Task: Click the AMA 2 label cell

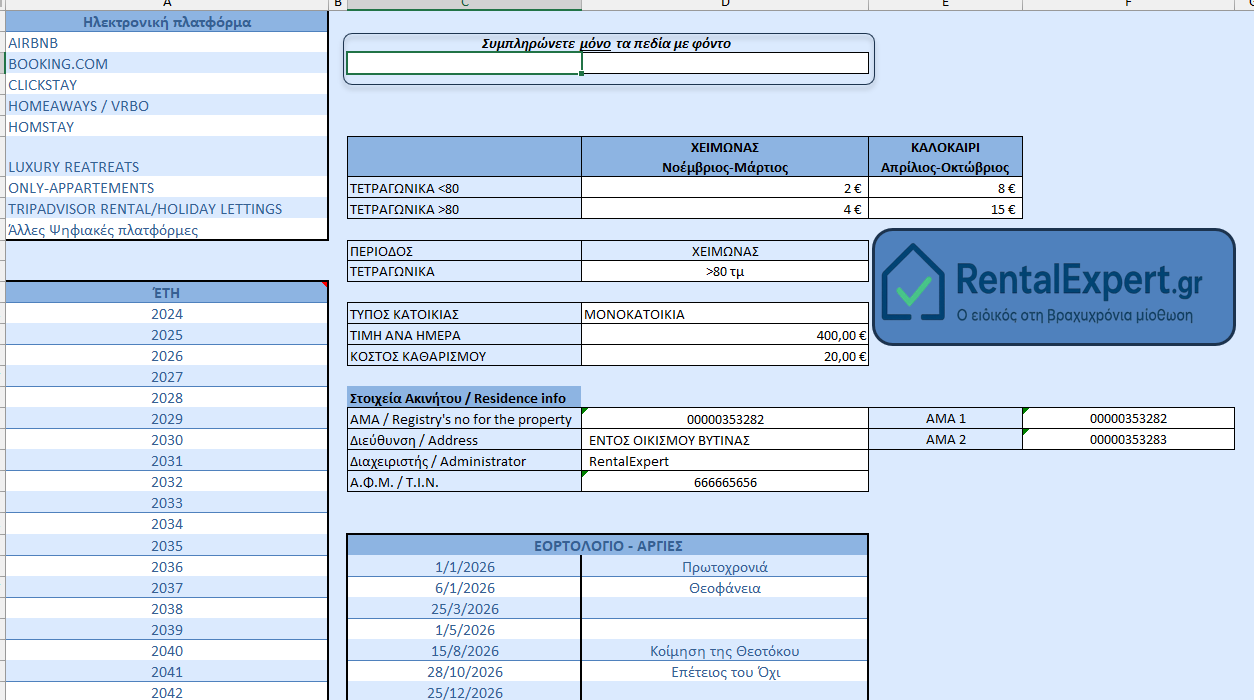Action: [945, 439]
